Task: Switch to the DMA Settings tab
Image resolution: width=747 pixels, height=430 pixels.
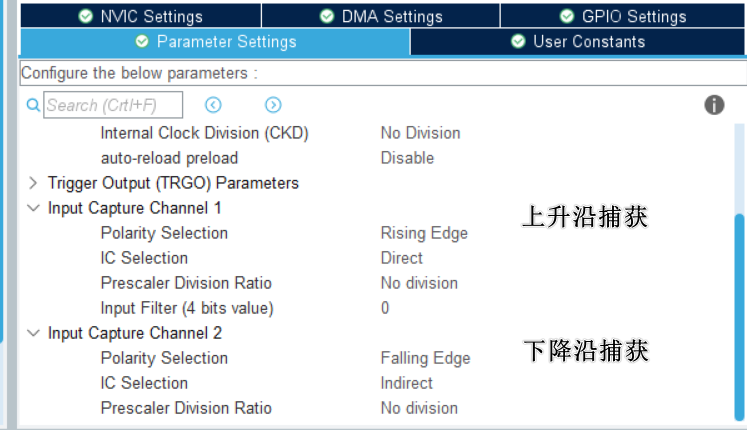Action: 381,16
